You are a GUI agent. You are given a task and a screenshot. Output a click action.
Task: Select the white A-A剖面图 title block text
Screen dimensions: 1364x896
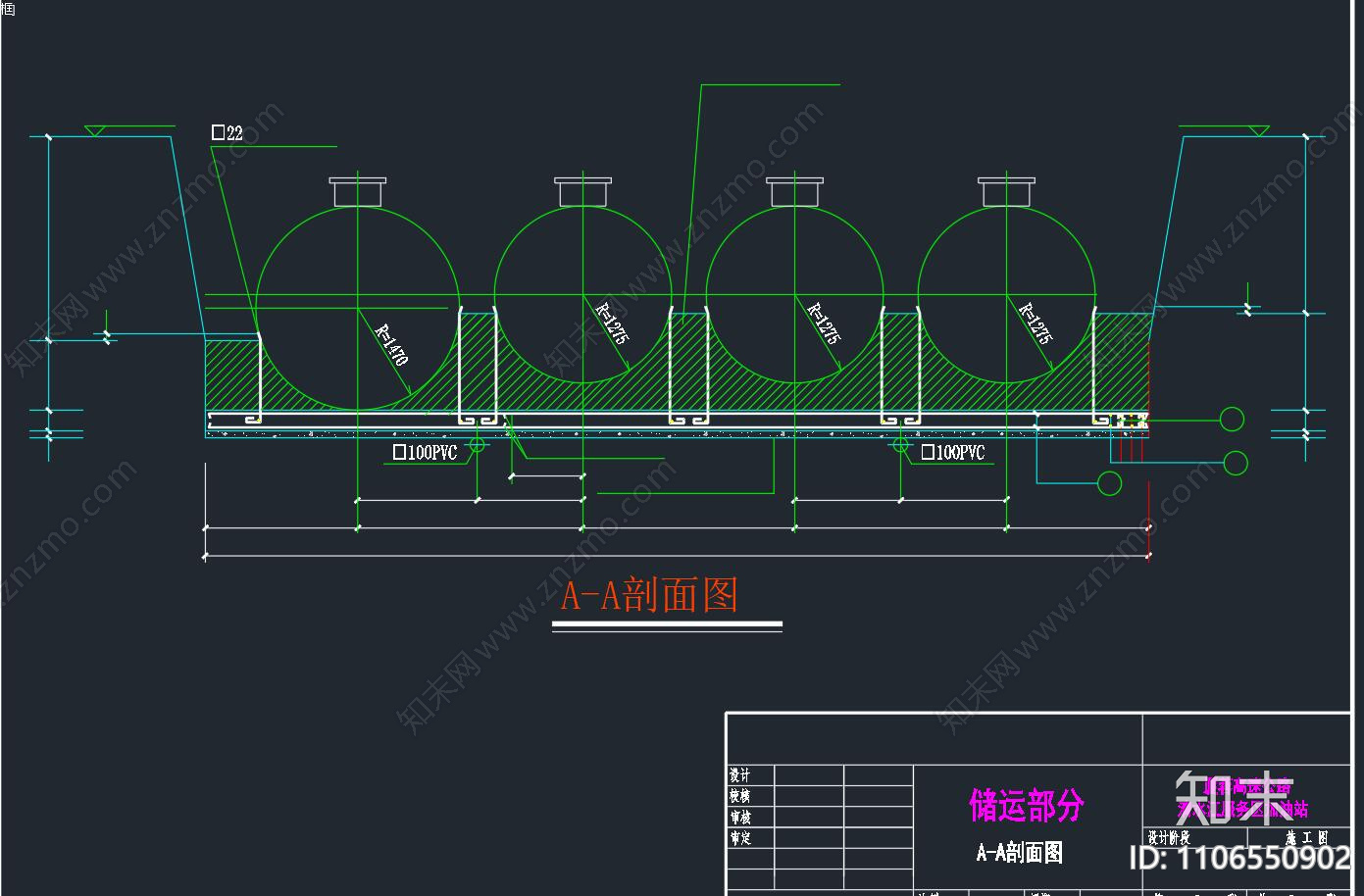[x=1020, y=853]
